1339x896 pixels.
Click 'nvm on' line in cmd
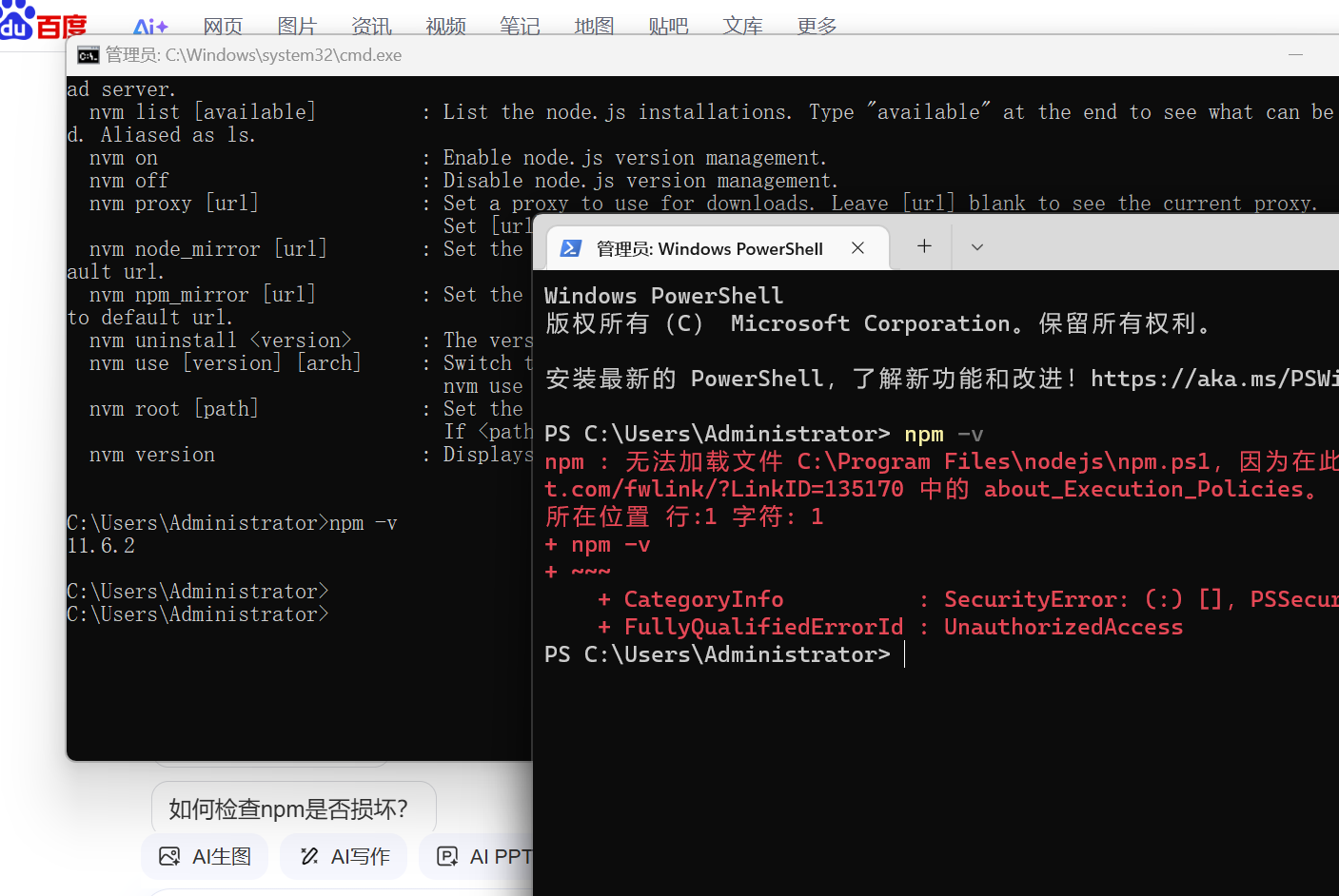tap(124, 158)
